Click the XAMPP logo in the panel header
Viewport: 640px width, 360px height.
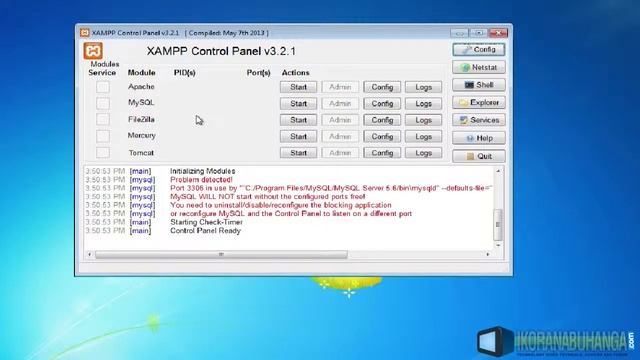coord(93,51)
